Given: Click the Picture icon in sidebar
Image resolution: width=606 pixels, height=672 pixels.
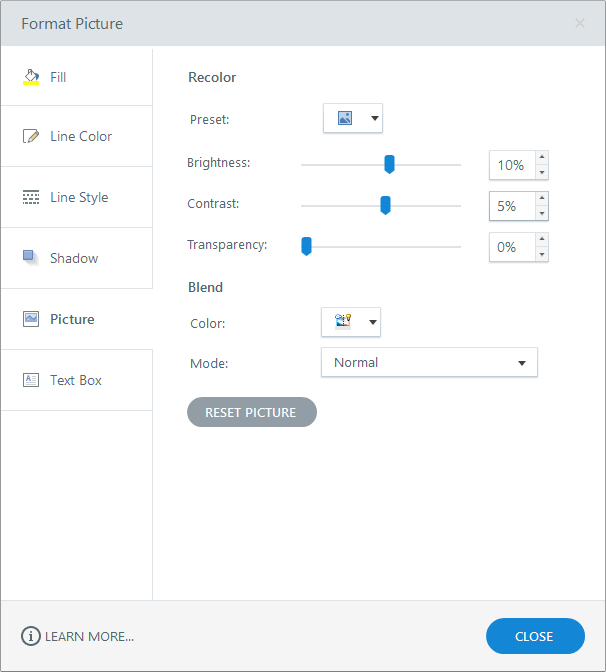Looking at the screenshot, I should tap(31, 319).
